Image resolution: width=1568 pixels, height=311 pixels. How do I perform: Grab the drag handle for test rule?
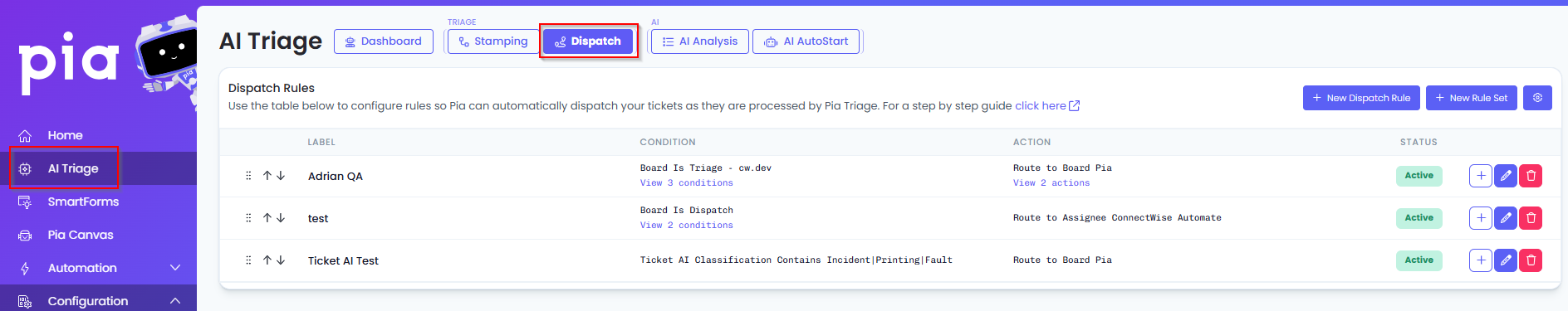pyautogui.click(x=248, y=218)
